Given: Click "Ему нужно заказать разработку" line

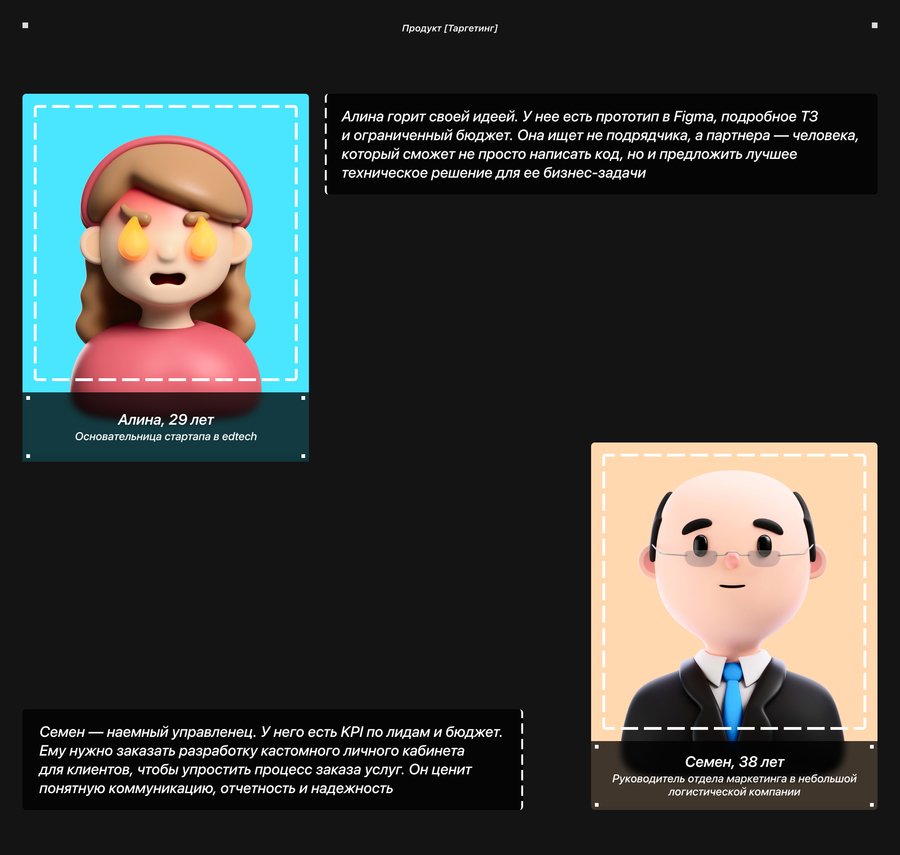Looking at the screenshot, I should pyautogui.click(x=252, y=751).
